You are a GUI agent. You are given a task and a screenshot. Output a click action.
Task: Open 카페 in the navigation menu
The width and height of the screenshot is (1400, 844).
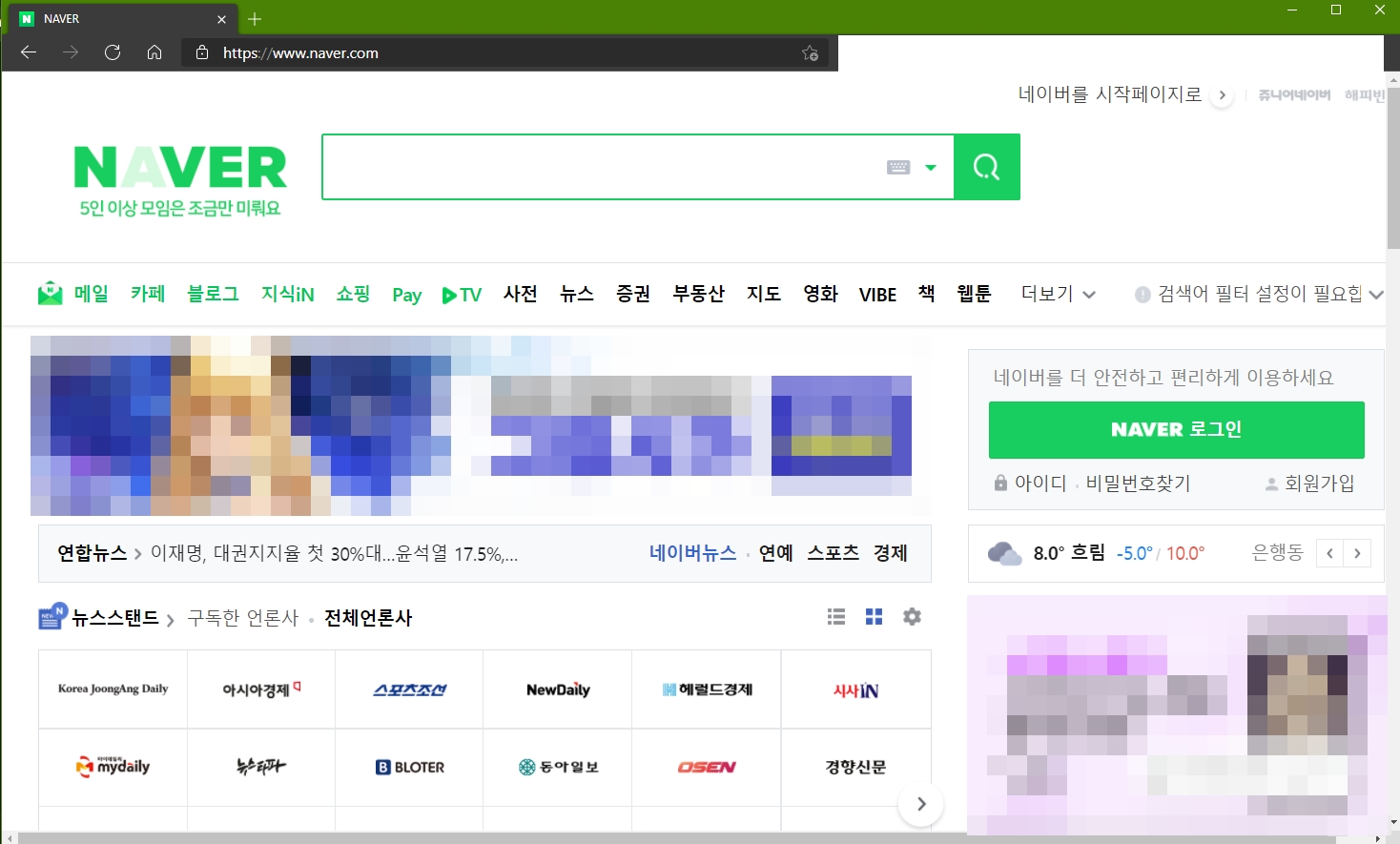[148, 294]
